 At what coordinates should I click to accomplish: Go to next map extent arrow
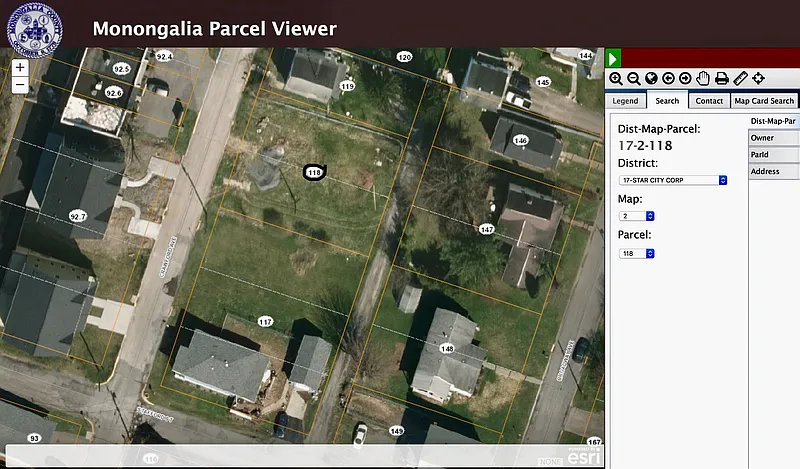pyautogui.click(x=685, y=78)
